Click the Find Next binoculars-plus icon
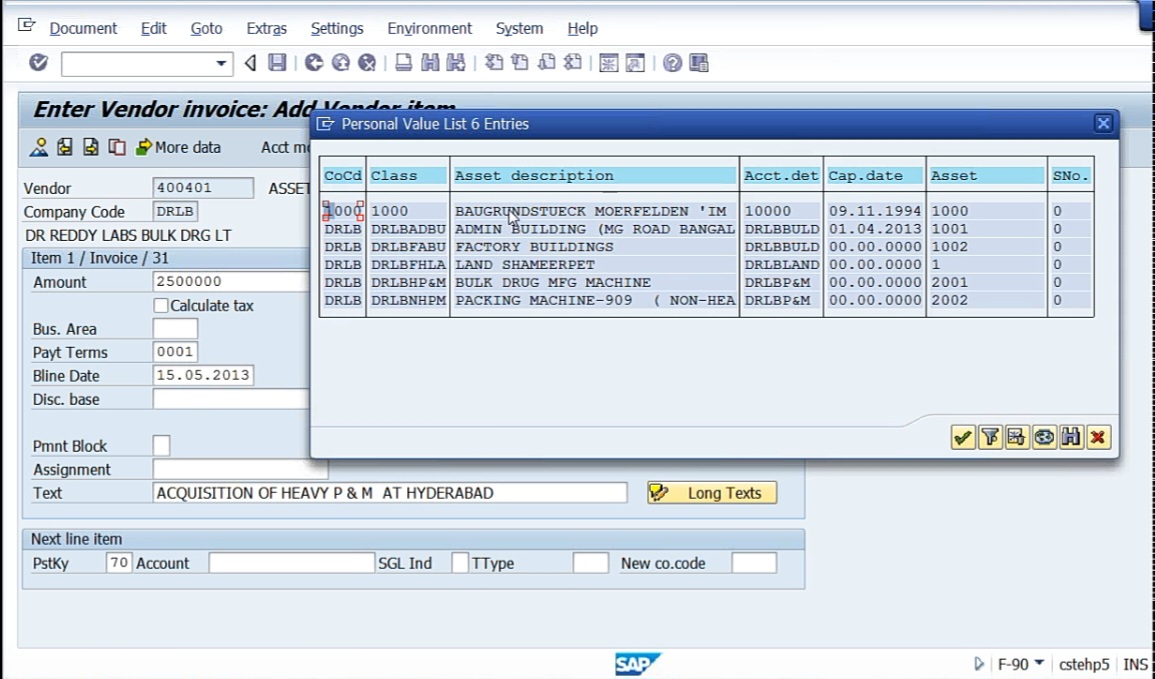 pos(456,63)
